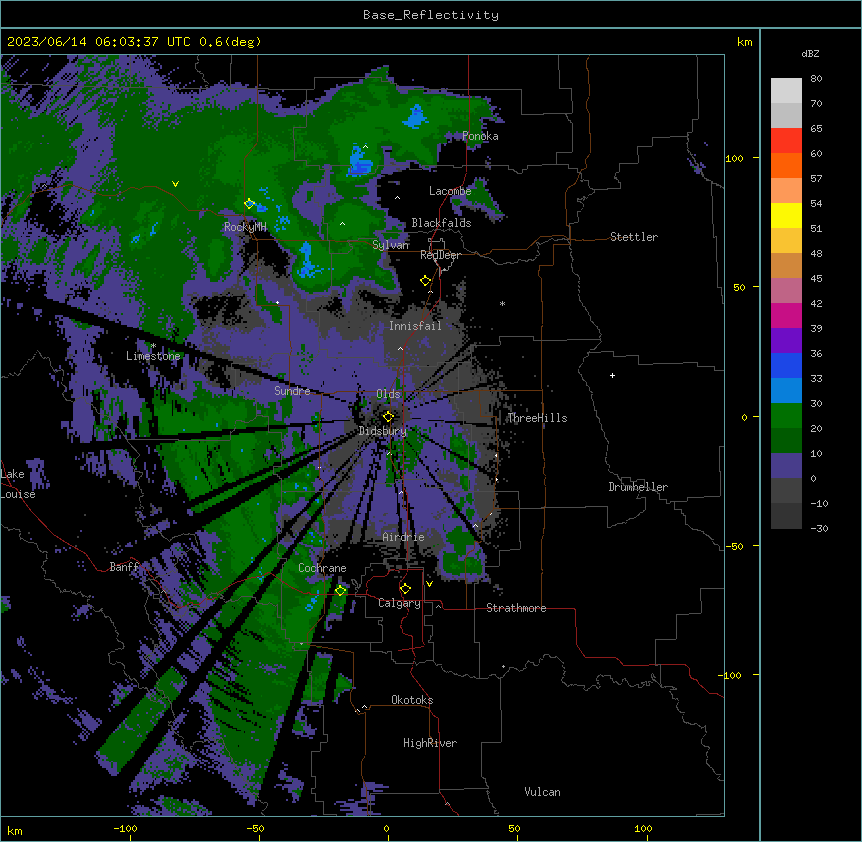The width and height of the screenshot is (862, 842).
Task: Click the white asterisk marker east of Innisfail
Action: pyautogui.click(x=502, y=303)
